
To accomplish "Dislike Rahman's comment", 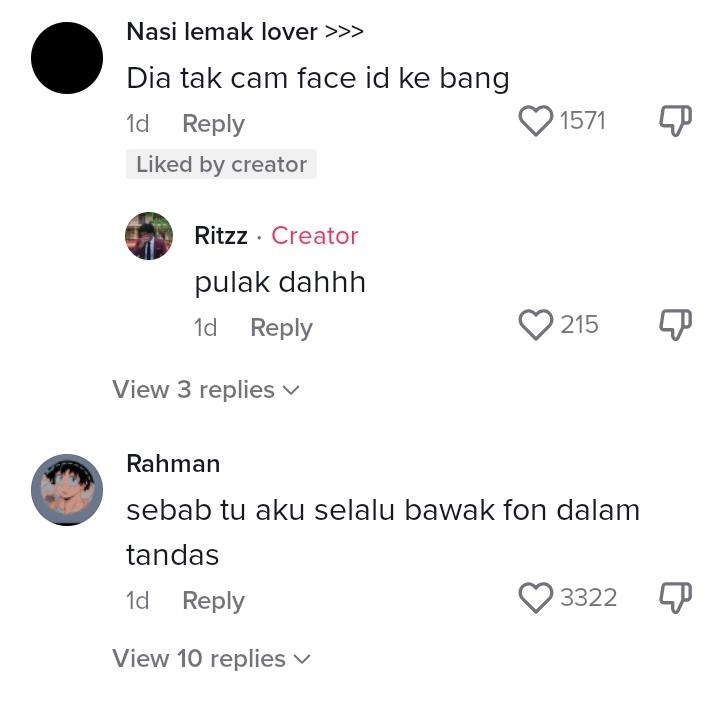I will click(x=675, y=598).
